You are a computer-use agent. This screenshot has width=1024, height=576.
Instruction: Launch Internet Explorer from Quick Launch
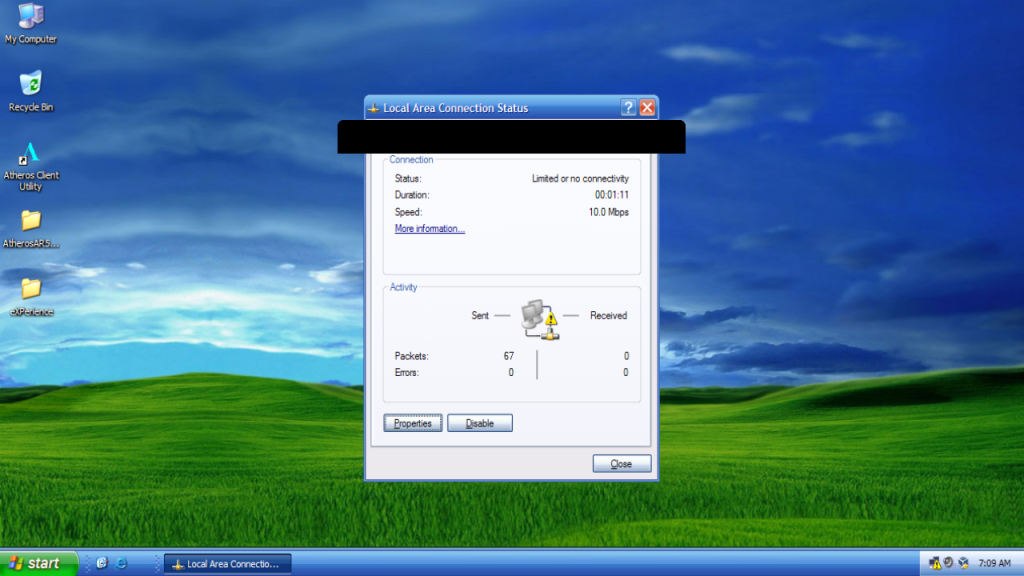point(121,563)
